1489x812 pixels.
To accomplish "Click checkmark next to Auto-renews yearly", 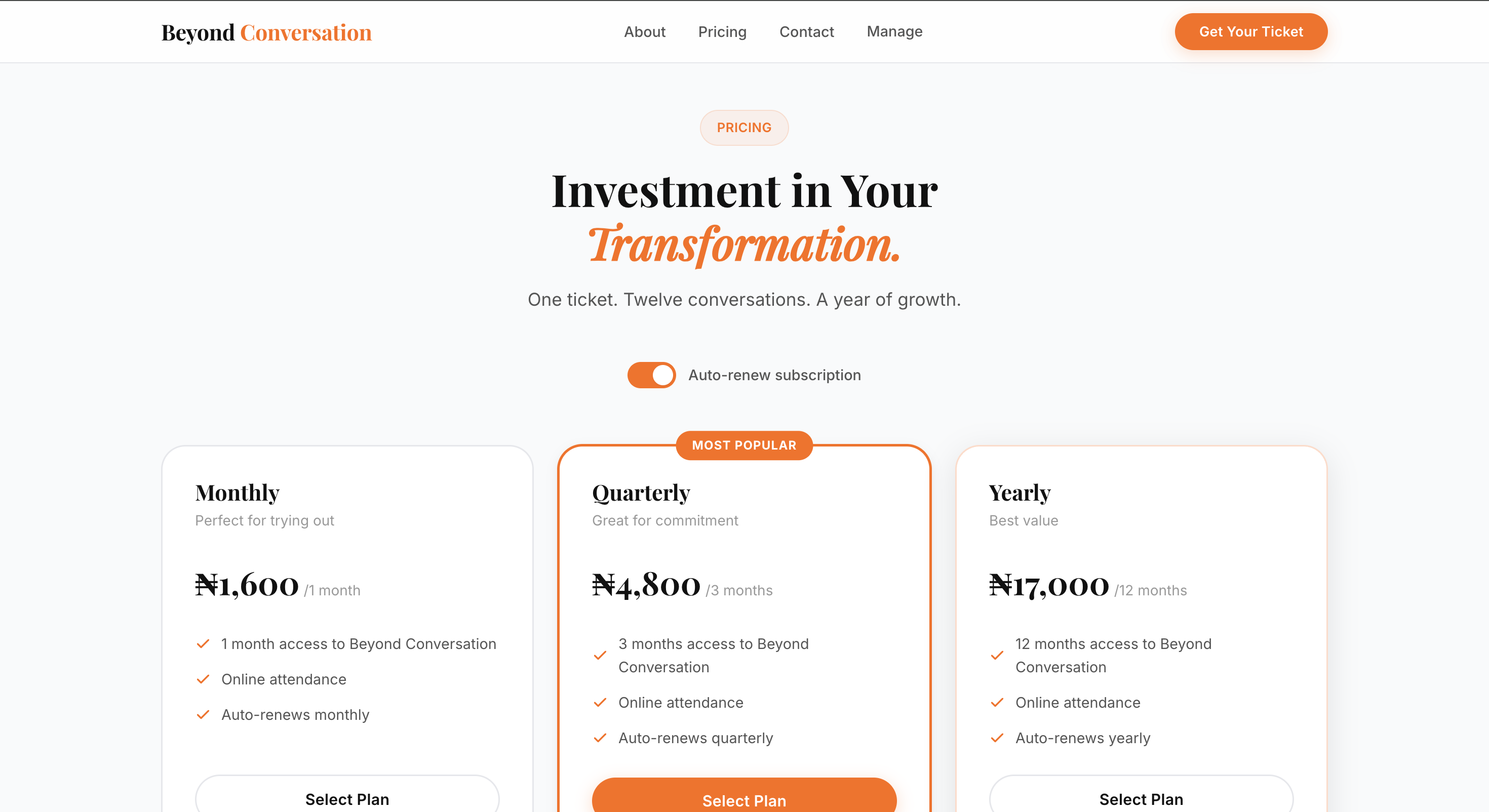I will [997, 738].
